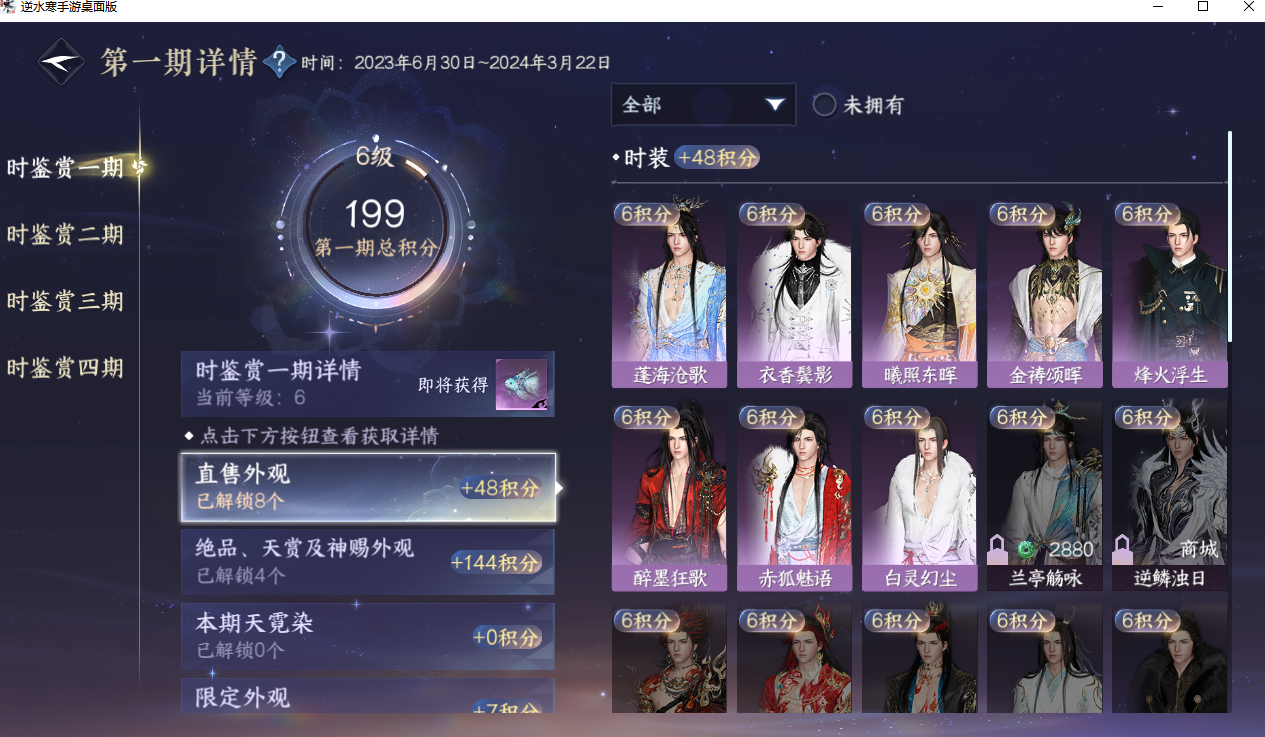1265x737 pixels.
Task: Click the vertical scrollbar in the outfit list
Action: [1229, 237]
